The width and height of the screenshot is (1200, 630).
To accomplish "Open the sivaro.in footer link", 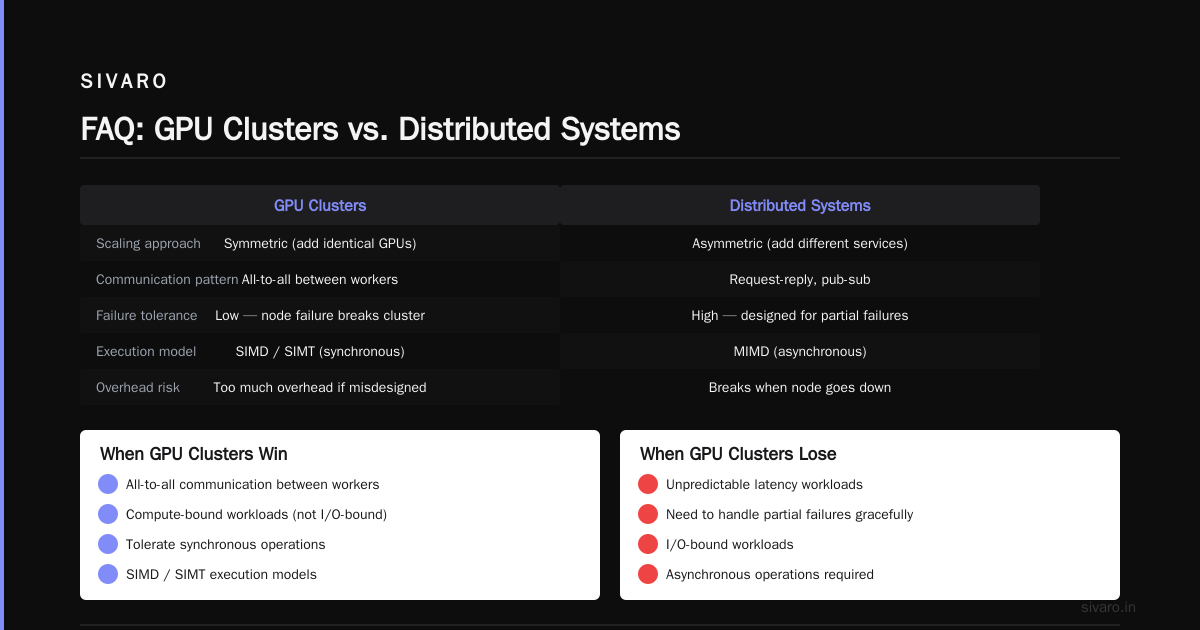I will [1109, 607].
